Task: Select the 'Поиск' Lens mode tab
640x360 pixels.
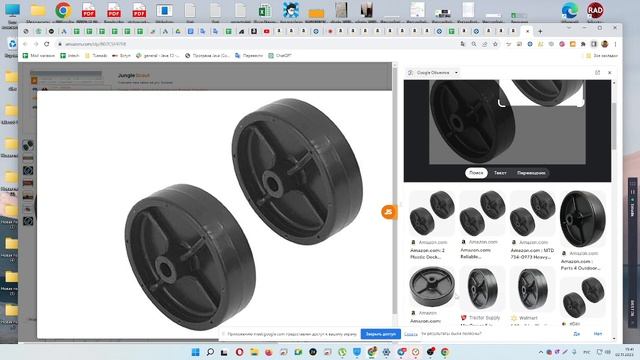Action: coord(476,173)
